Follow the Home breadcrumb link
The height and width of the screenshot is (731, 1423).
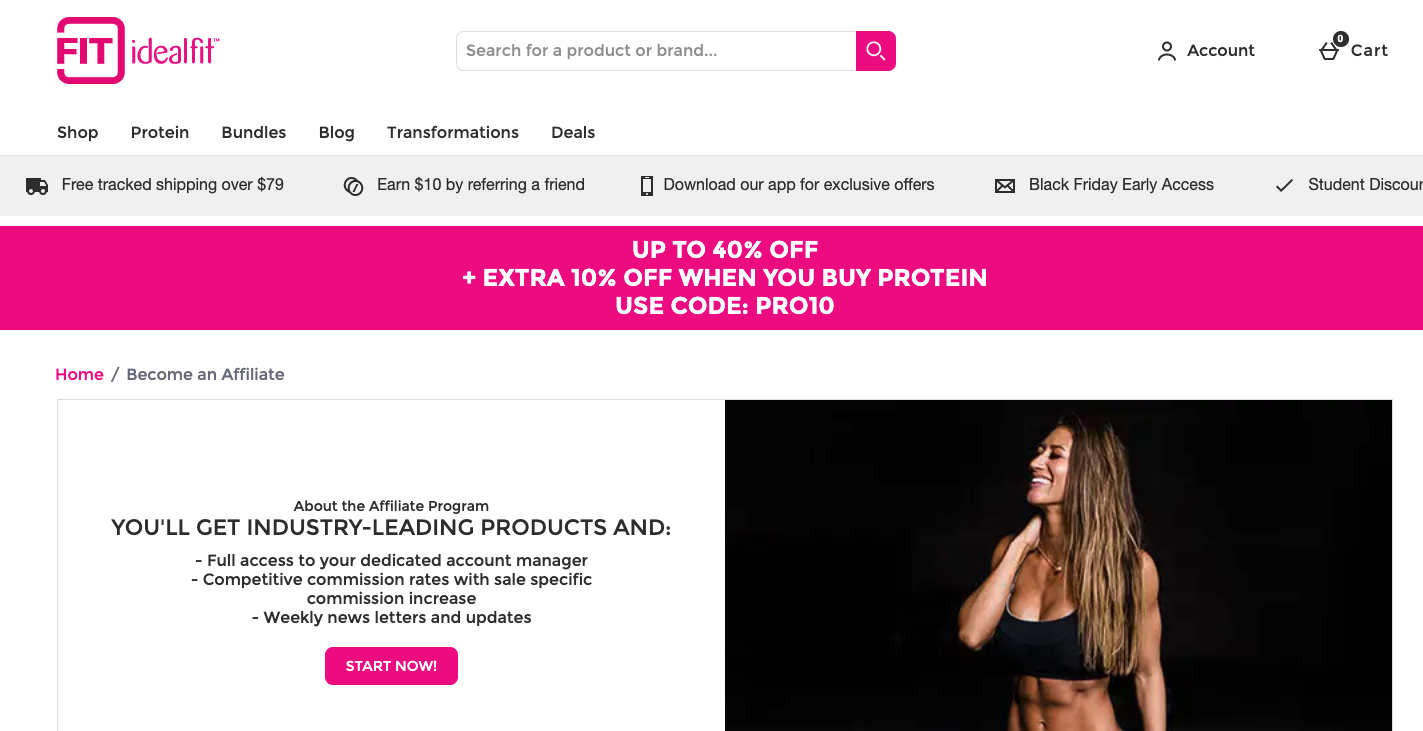pyautogui.click(x=80, y=374)
